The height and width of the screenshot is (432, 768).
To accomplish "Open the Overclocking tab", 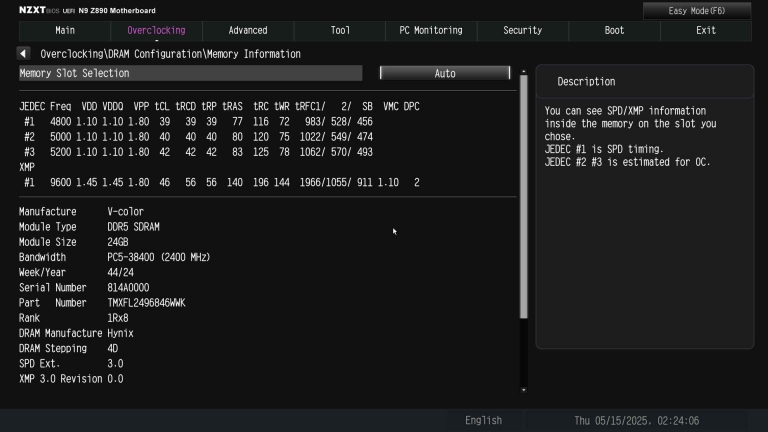I will (x=156, y=30).
